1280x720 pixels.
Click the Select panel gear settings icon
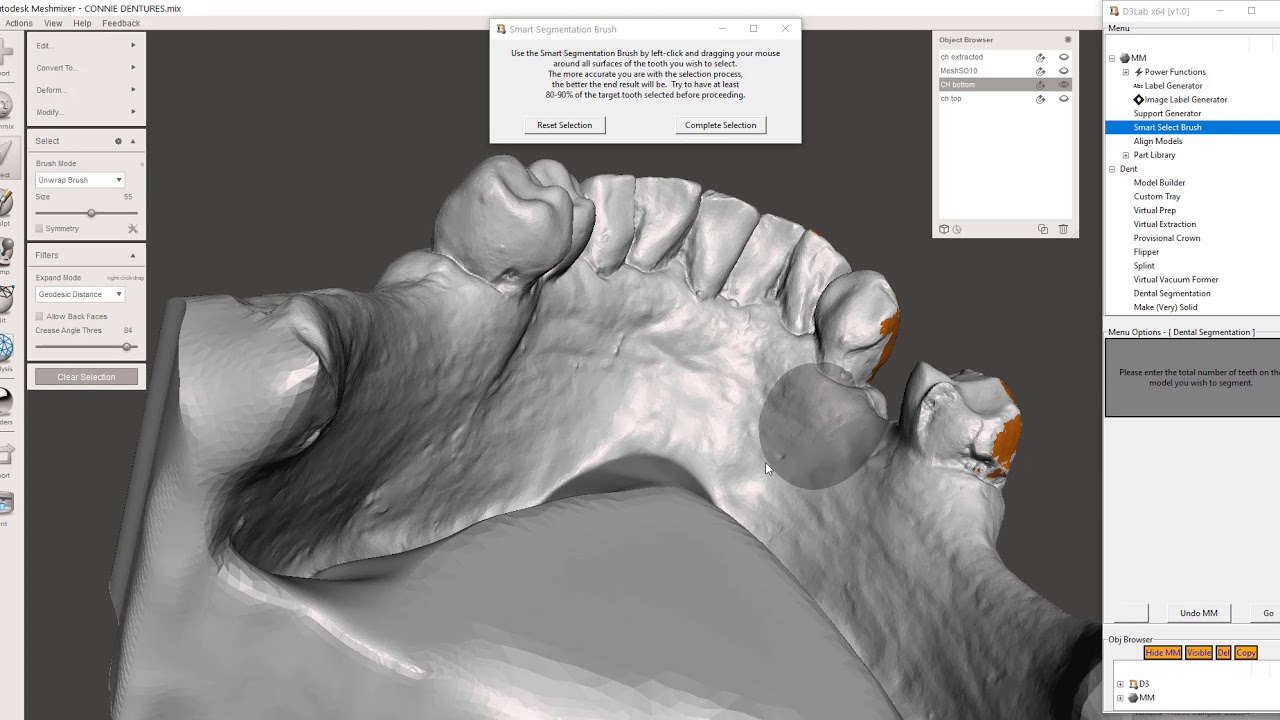[x=118, y=141]
